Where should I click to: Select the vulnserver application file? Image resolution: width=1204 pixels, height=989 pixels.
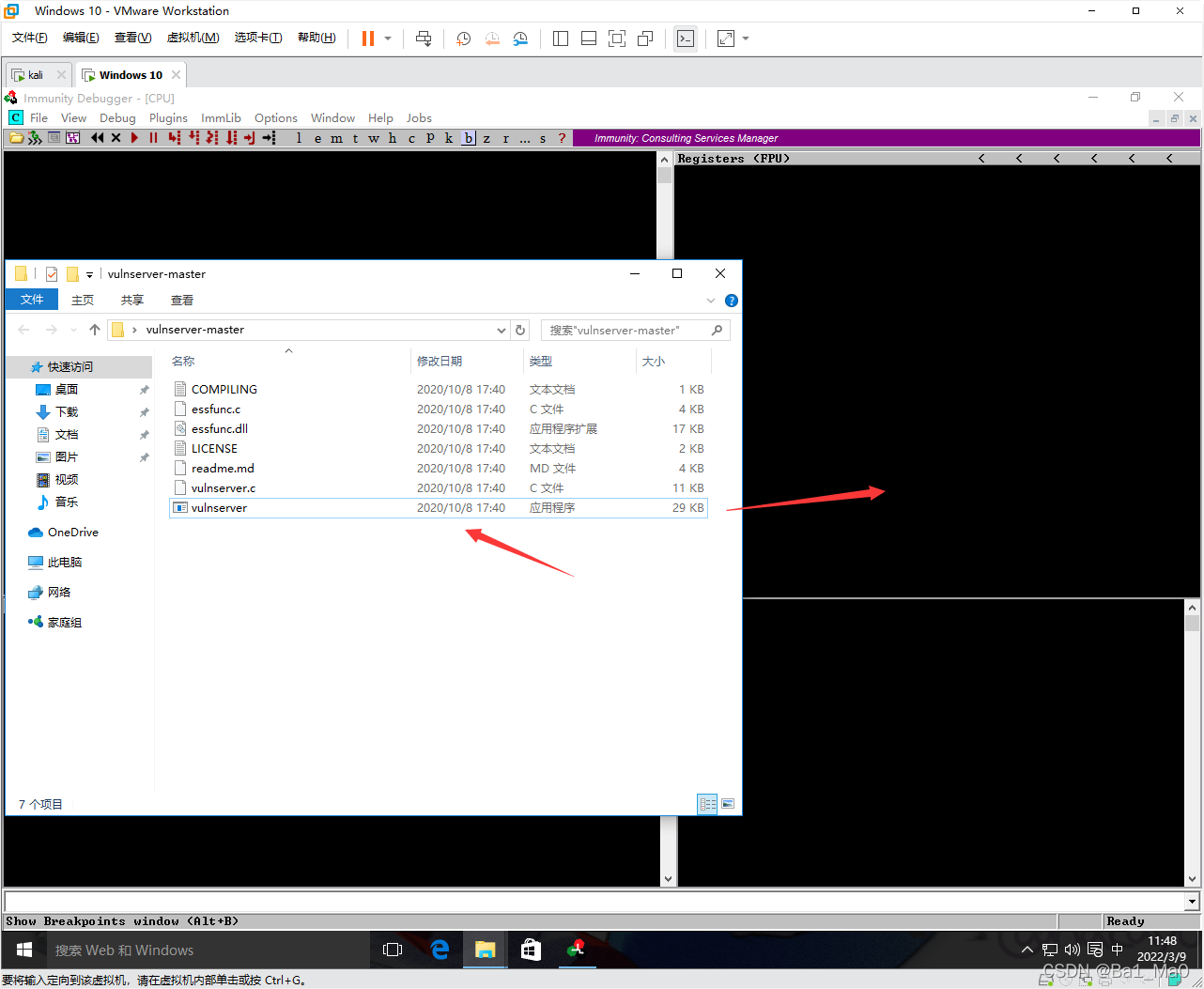pos(438,507)
